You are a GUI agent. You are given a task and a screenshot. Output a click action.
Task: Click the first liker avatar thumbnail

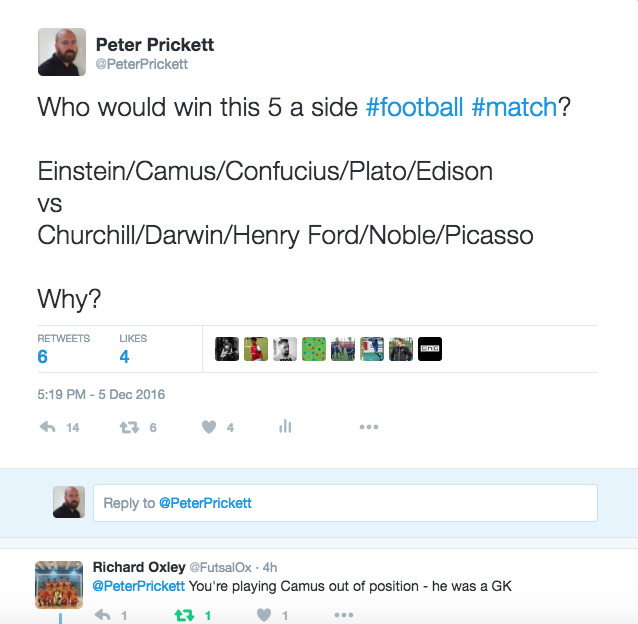[x=227, y=349]
